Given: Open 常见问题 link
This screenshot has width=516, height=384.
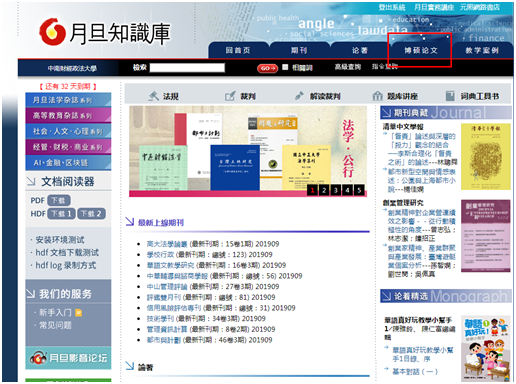Looking at the screenshot, I should [x=55, y=325].
